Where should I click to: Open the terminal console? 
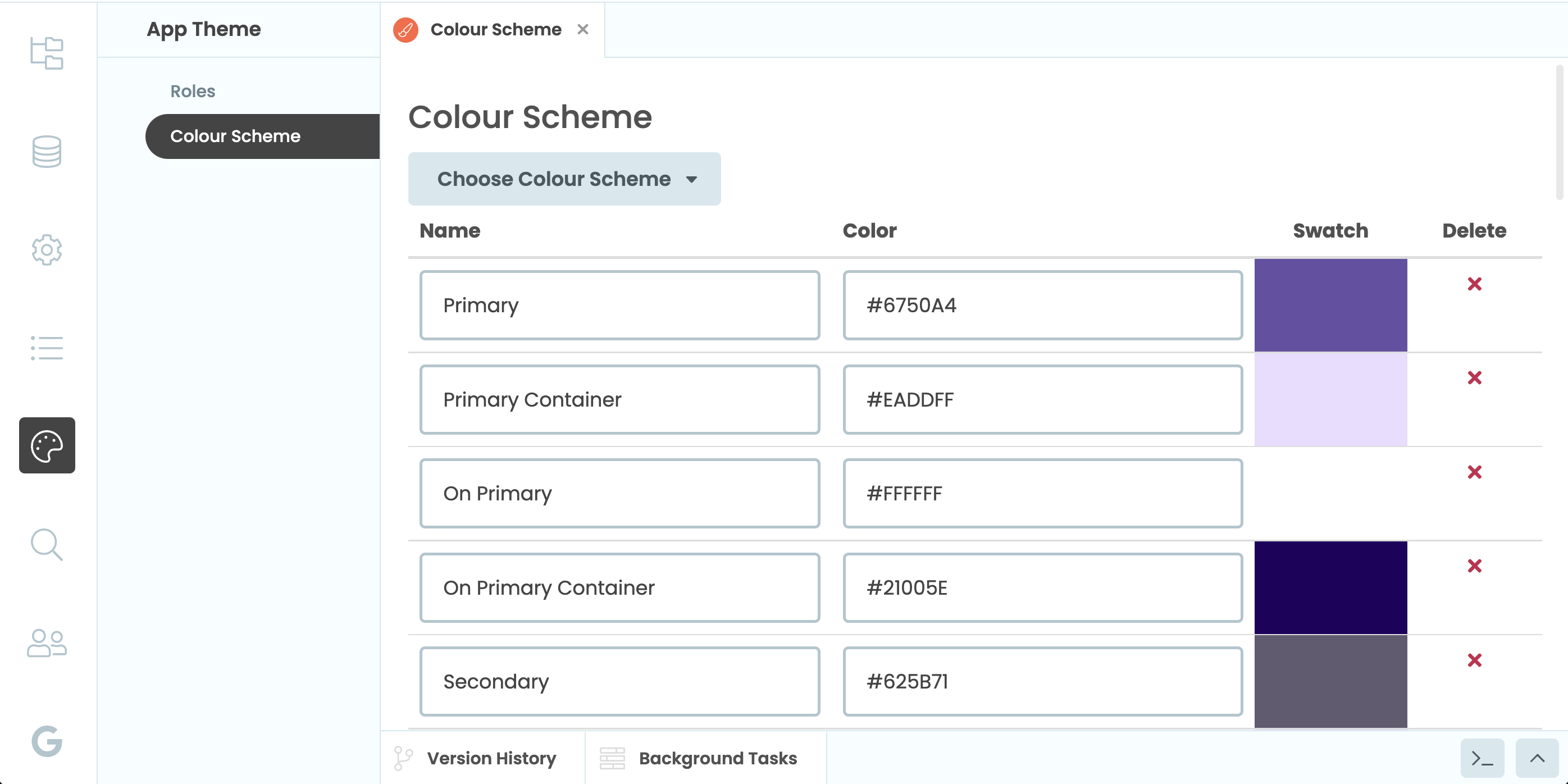click(x=1482, y=758)
